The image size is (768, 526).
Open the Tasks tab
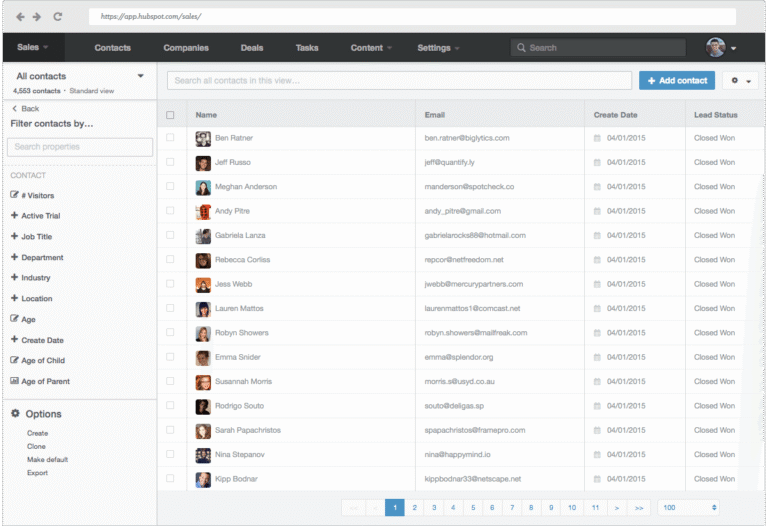[x=307, y=48]
